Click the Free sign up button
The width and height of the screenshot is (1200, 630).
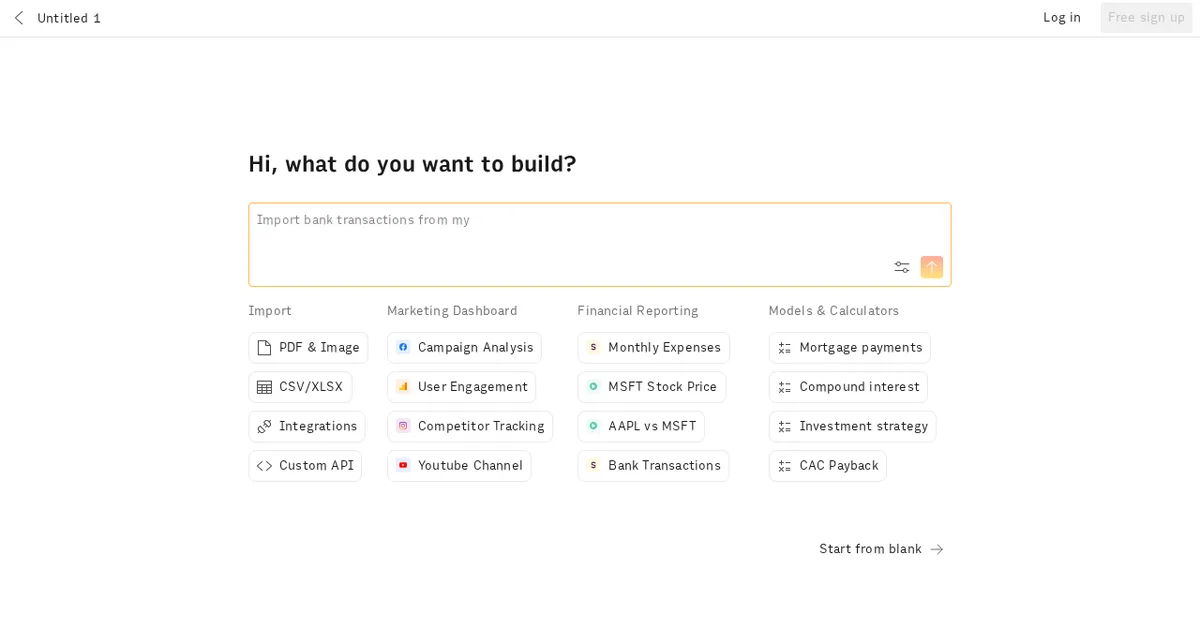click(x=1146, y=18)
